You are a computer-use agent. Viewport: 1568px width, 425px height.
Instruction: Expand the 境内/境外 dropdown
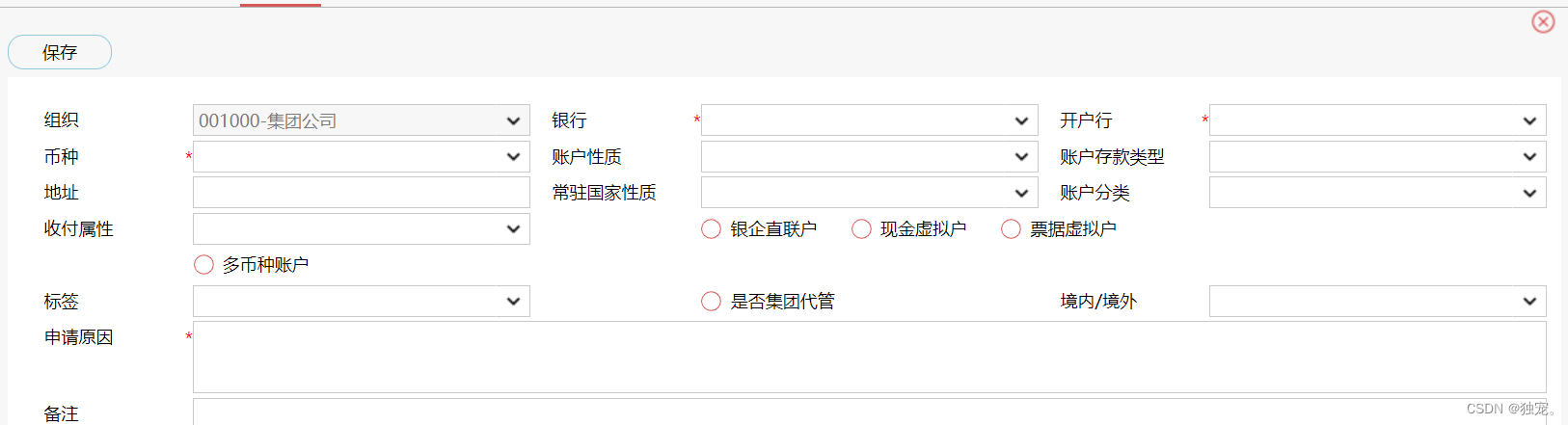coord(1377,301)
